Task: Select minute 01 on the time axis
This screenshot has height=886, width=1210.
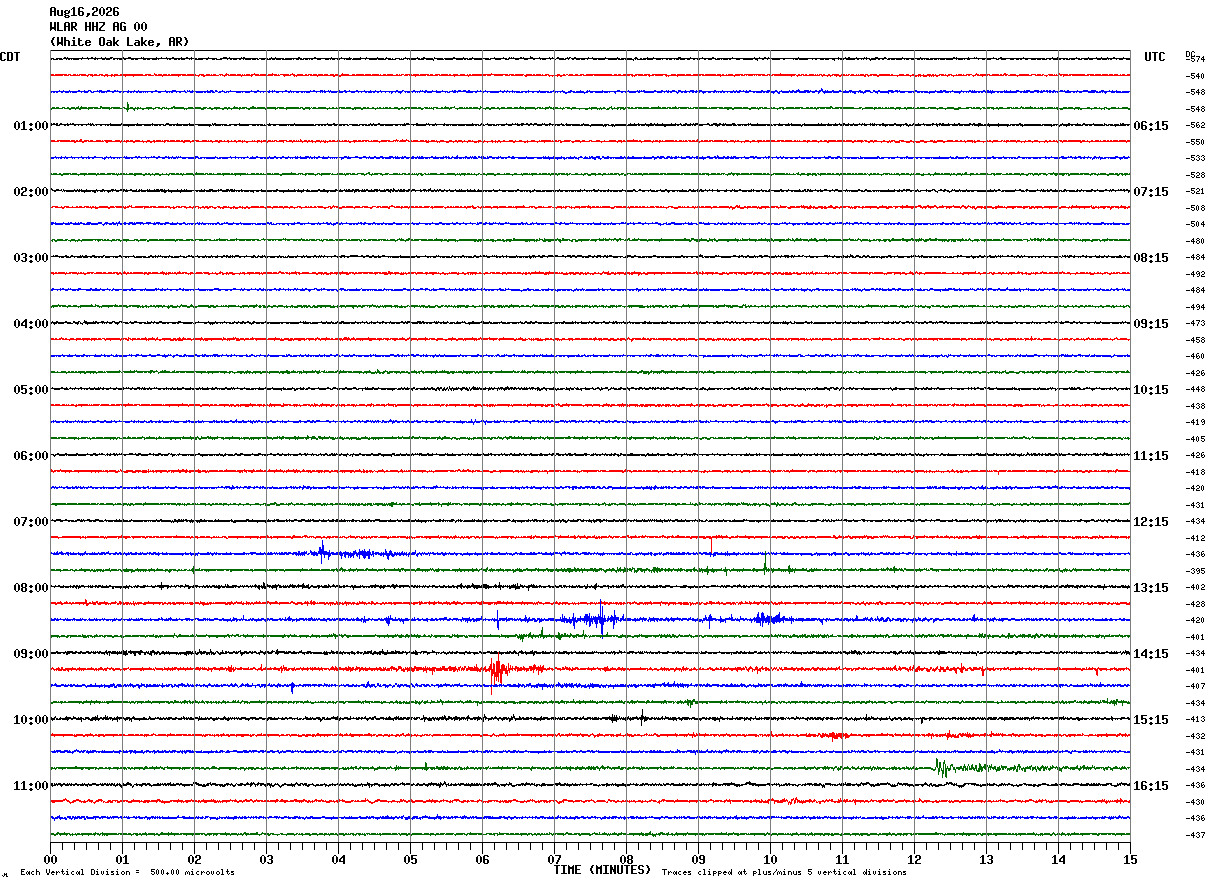Action: coord(122,859)
